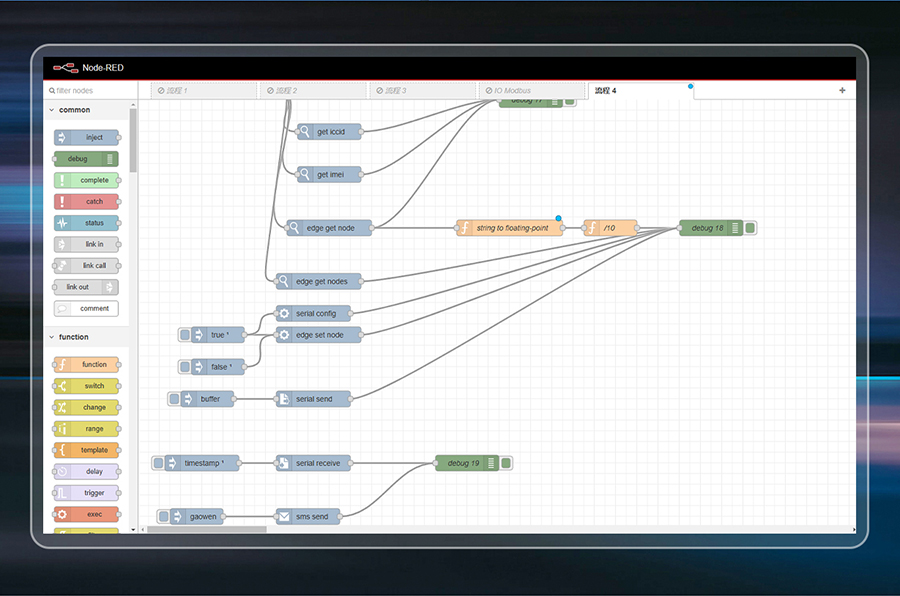
Task: Select the sms send node
Action: 309,517
